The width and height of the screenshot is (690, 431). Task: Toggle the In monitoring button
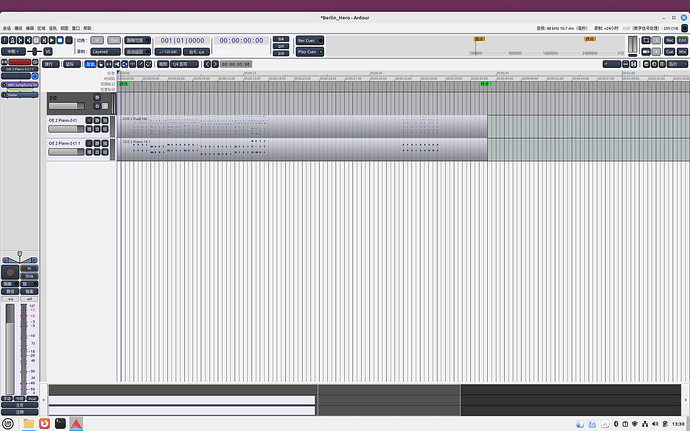point(30,268)
